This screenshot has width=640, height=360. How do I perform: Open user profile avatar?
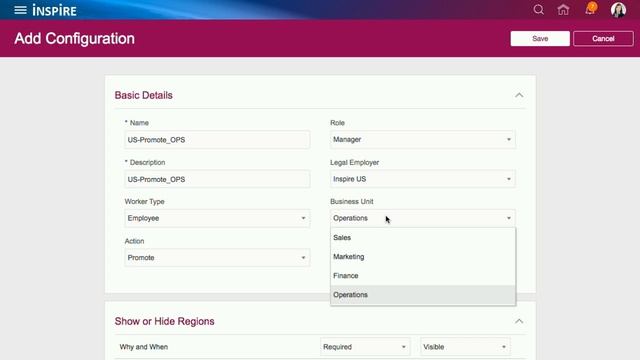618,9
